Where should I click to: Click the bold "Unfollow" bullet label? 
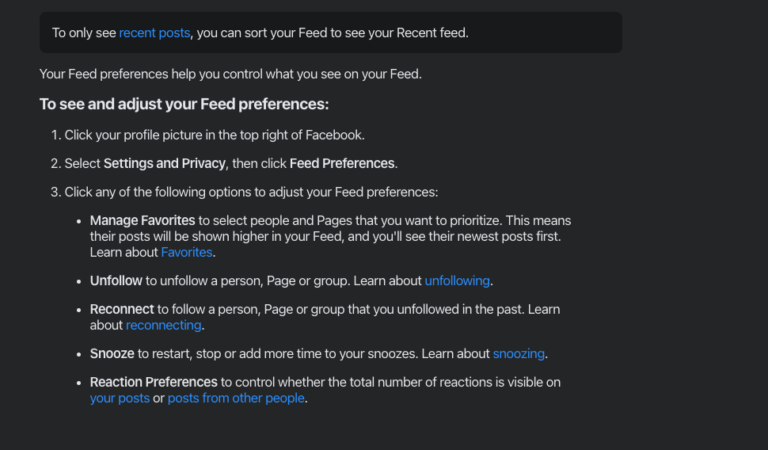(116, 281)
